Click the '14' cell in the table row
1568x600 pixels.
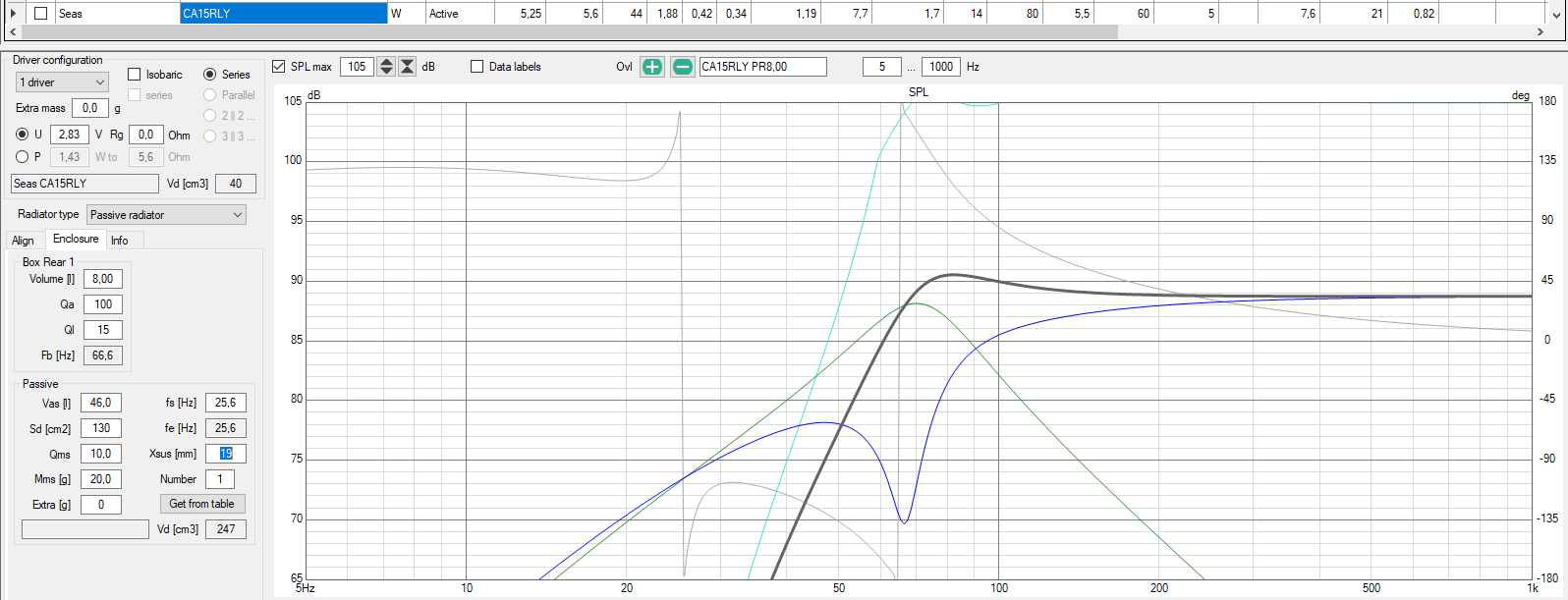click(x=965, y=14)
